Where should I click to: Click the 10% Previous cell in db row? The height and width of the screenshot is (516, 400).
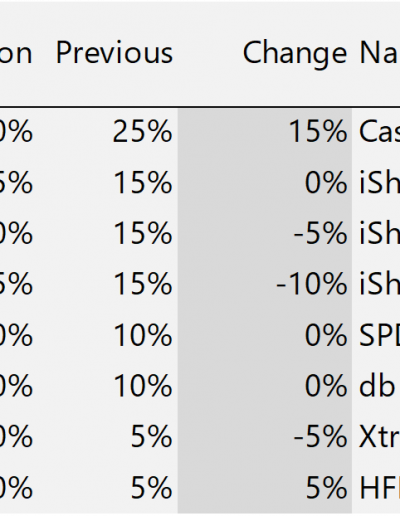tap(143, 385)
